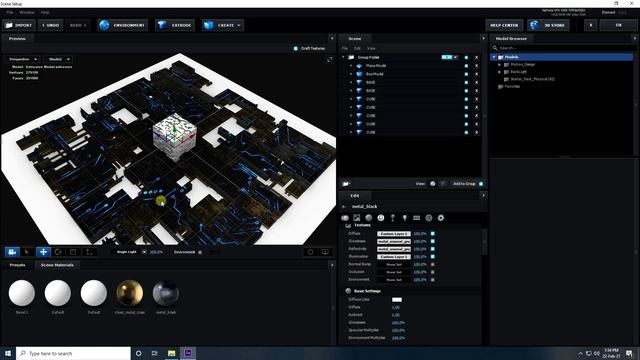Click the Diffuse Color white swatch
The image size is (640, 360).
click(397, 300)
